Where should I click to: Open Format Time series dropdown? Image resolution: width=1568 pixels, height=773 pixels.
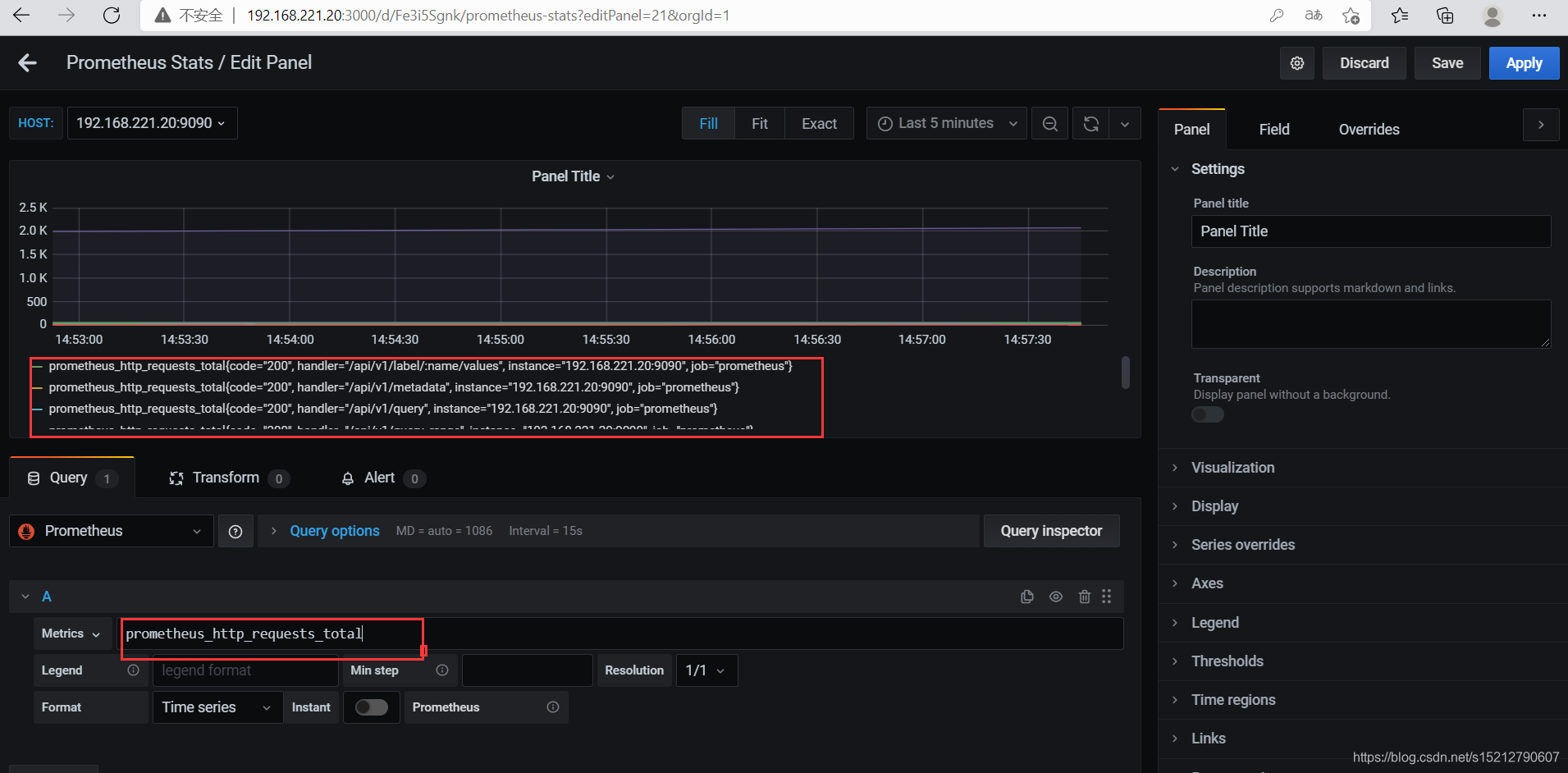pos(217,707)
